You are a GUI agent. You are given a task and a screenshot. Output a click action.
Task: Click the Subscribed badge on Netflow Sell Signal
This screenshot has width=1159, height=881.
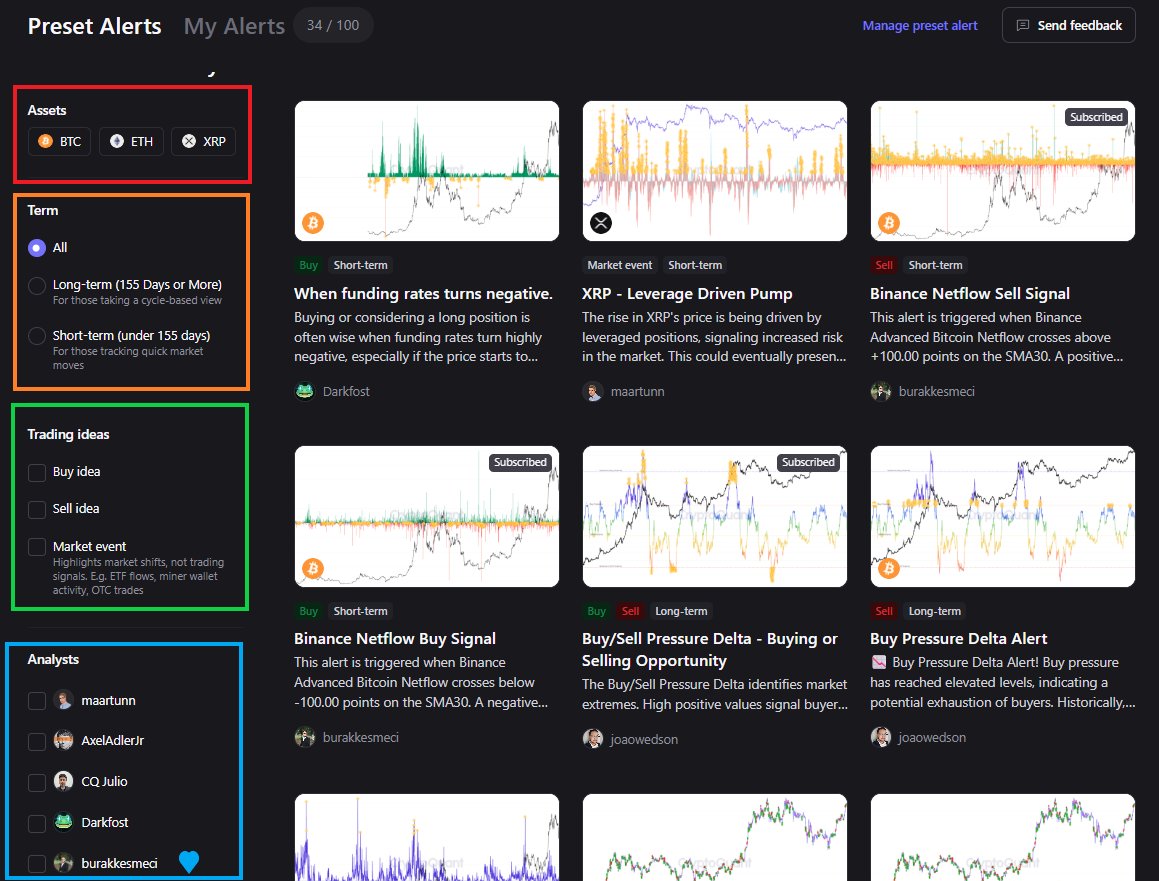(1096, 117)
